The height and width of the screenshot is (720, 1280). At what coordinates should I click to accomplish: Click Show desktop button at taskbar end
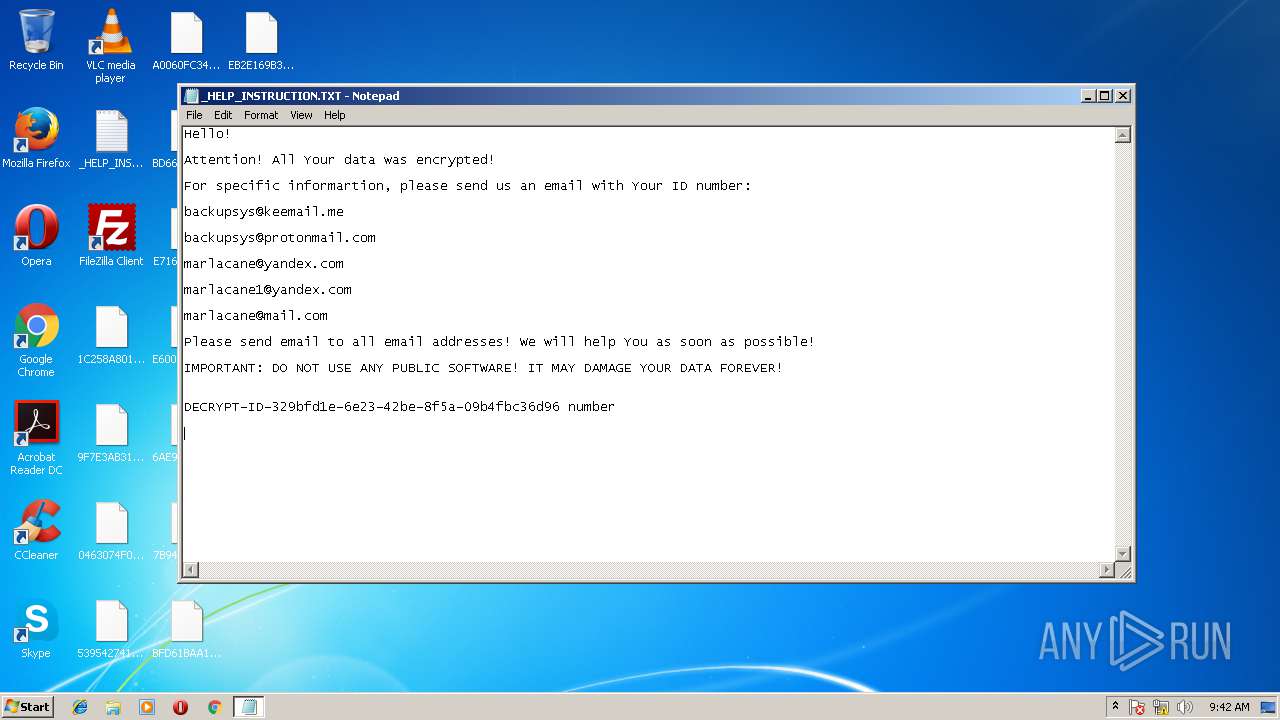click(x=1269, y=707)
